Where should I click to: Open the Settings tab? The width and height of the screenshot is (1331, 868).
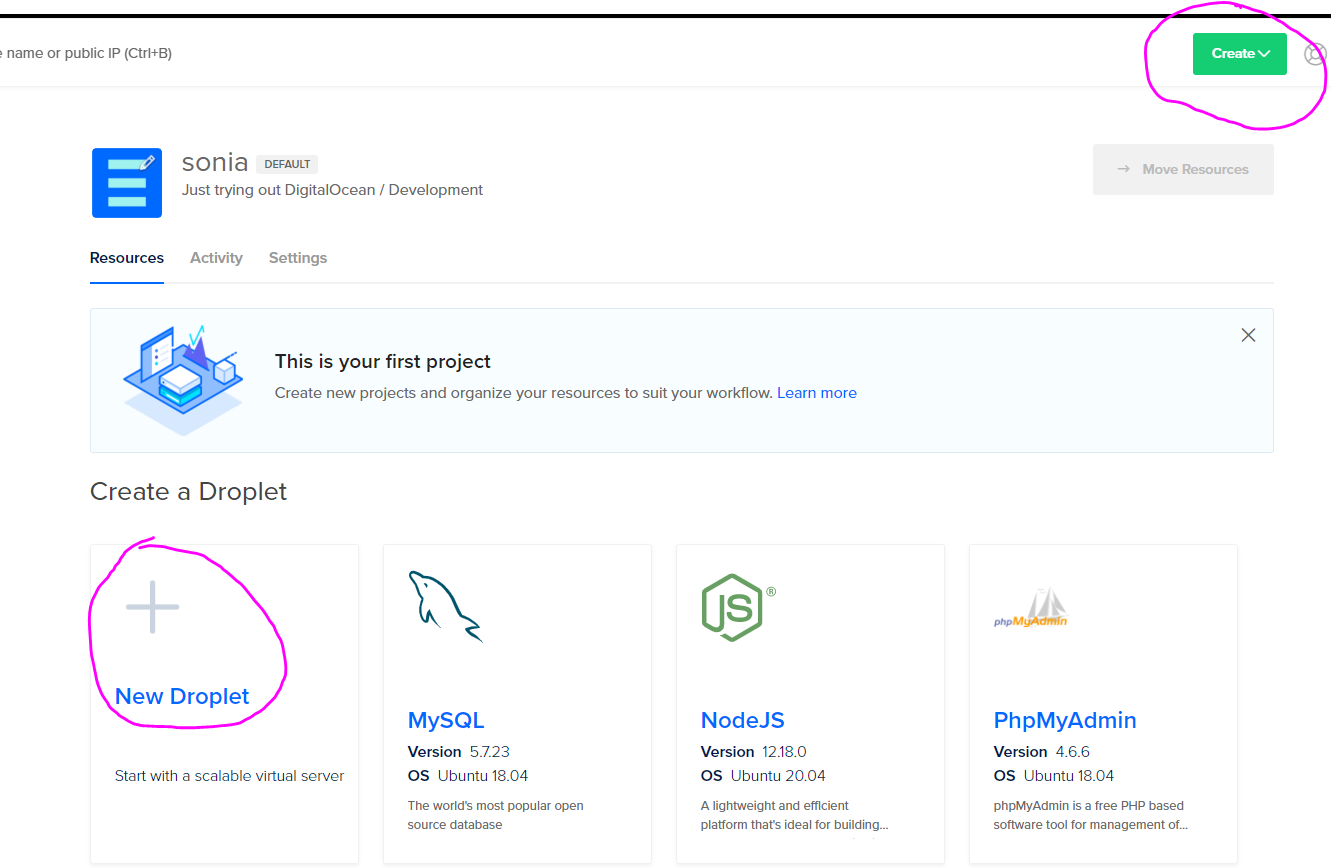click(x=298, y=258)
